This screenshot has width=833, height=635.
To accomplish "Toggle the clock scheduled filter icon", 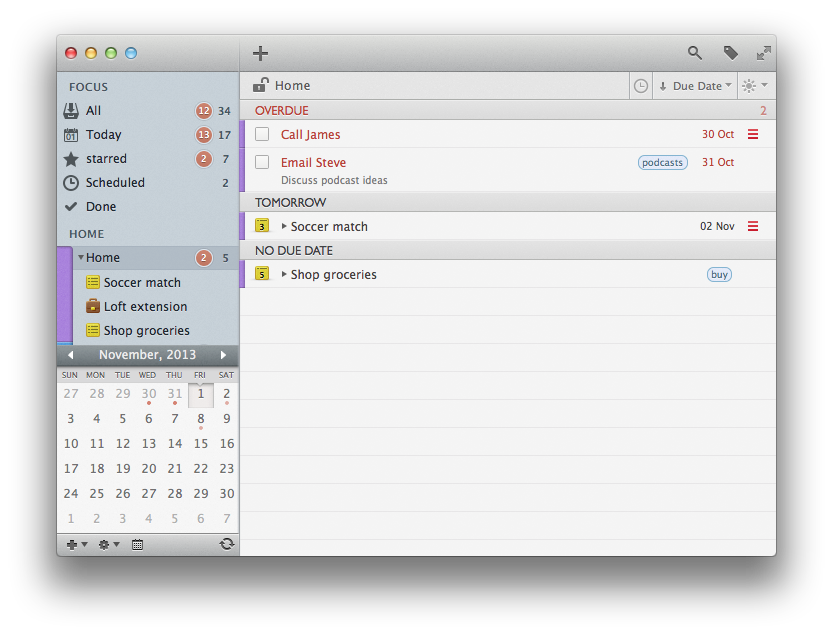I will tap(641, 86).
